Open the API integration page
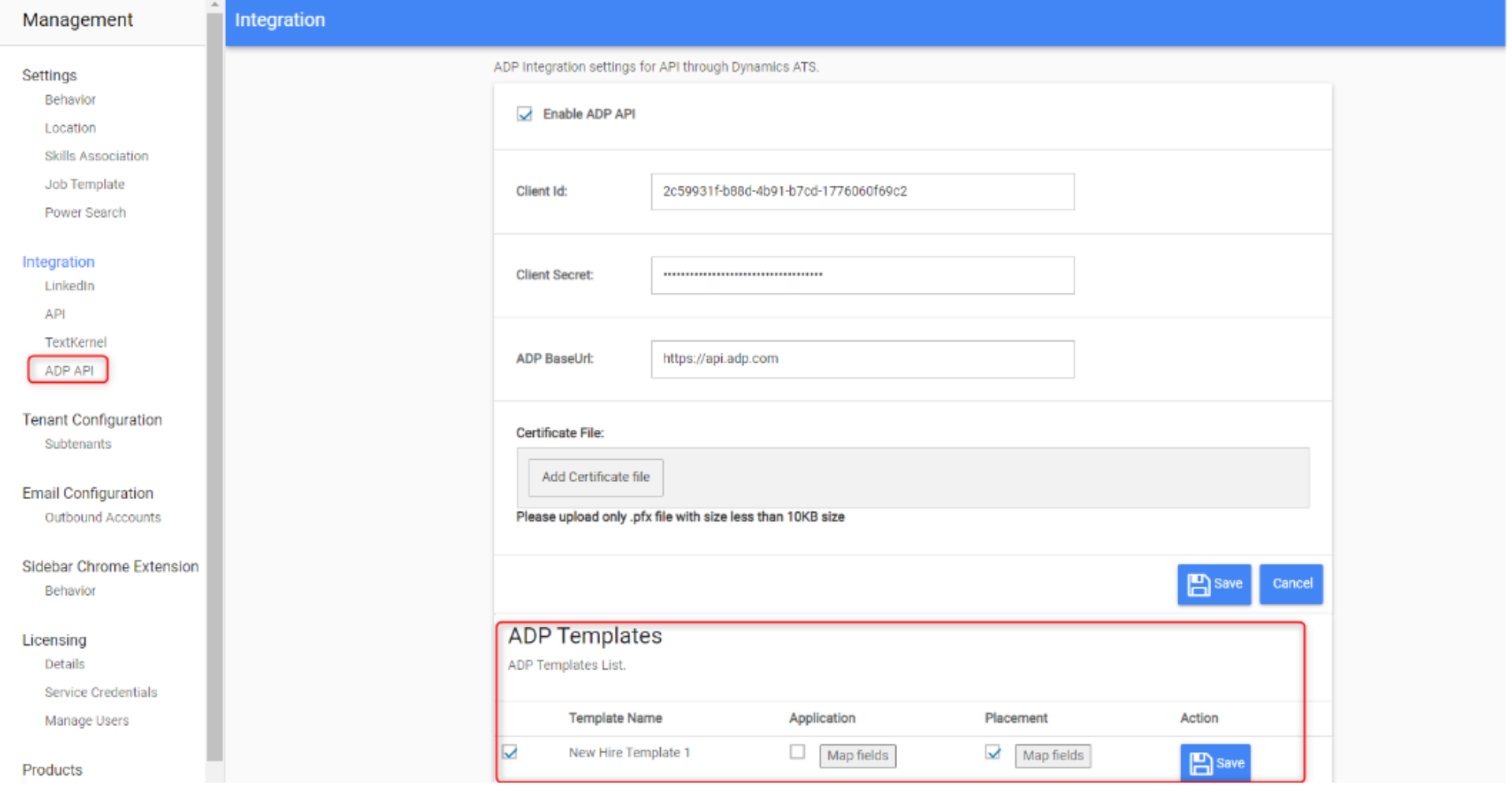Image resolution: width=1512 pixels, height=796 pixels. [x=55, y=314]
